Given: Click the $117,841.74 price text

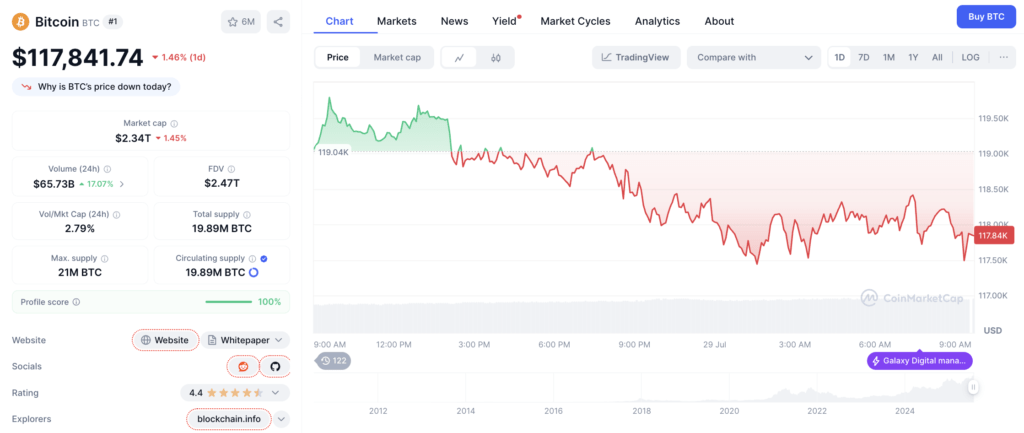Looking at the screenshot, I should pyautogui.click(x=77, y=58).
